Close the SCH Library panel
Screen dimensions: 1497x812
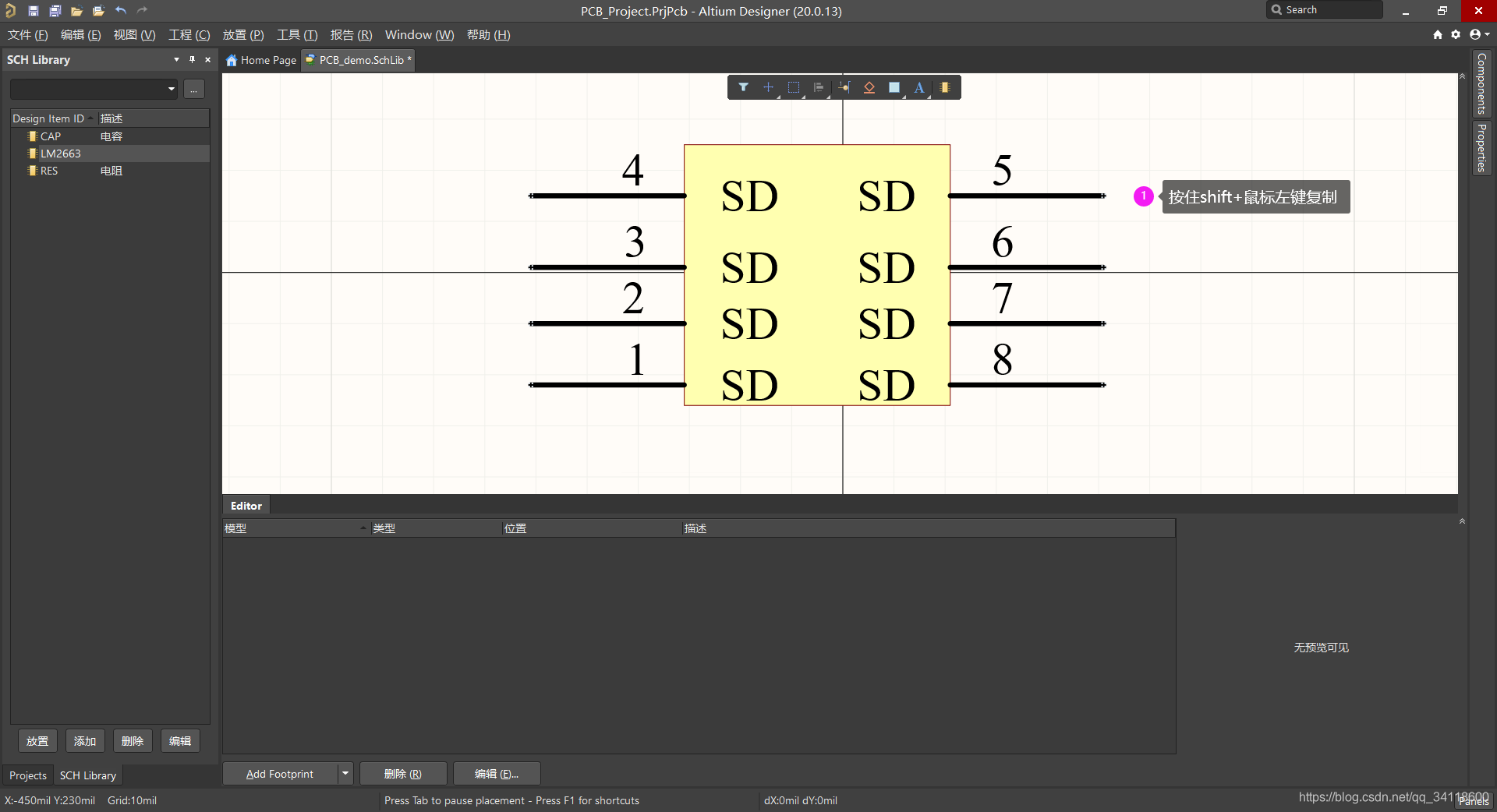tap(207, 59)
